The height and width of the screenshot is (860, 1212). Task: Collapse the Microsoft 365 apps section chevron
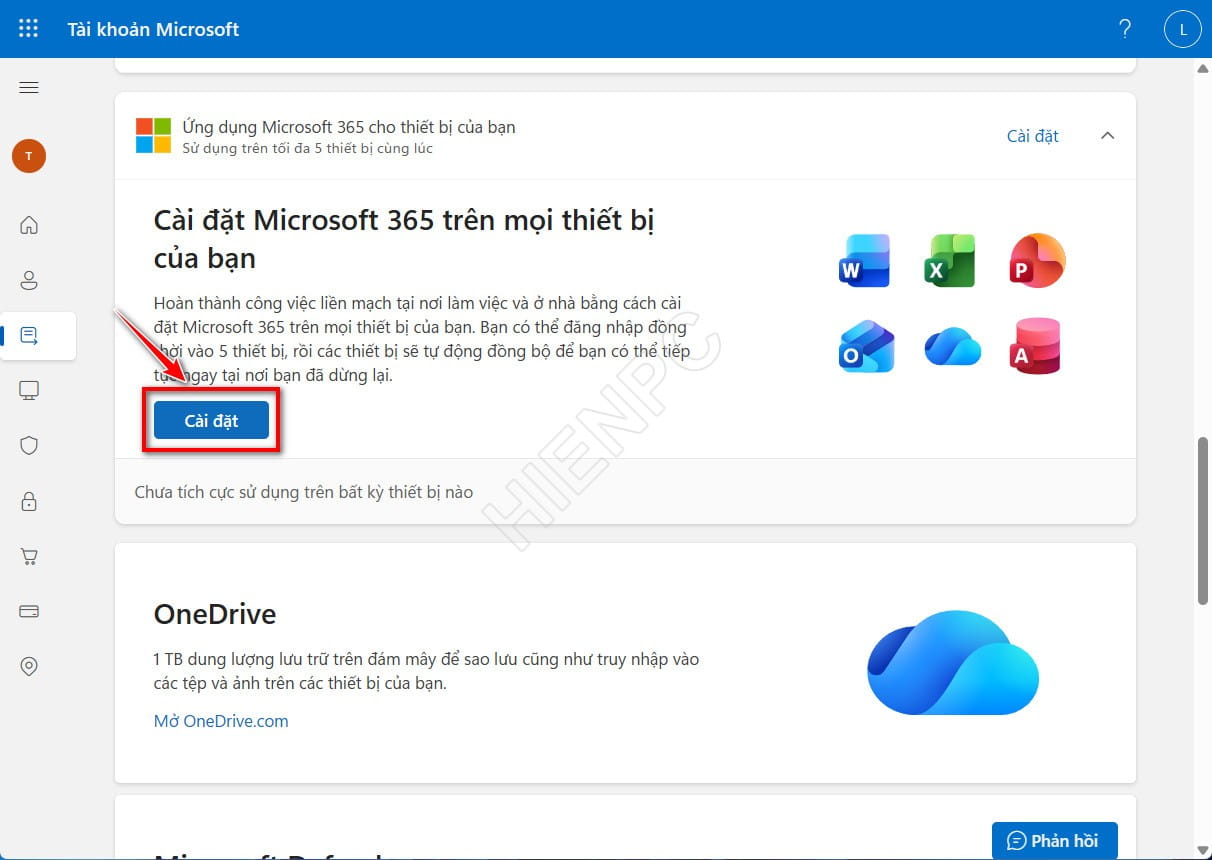point(1107,136)
